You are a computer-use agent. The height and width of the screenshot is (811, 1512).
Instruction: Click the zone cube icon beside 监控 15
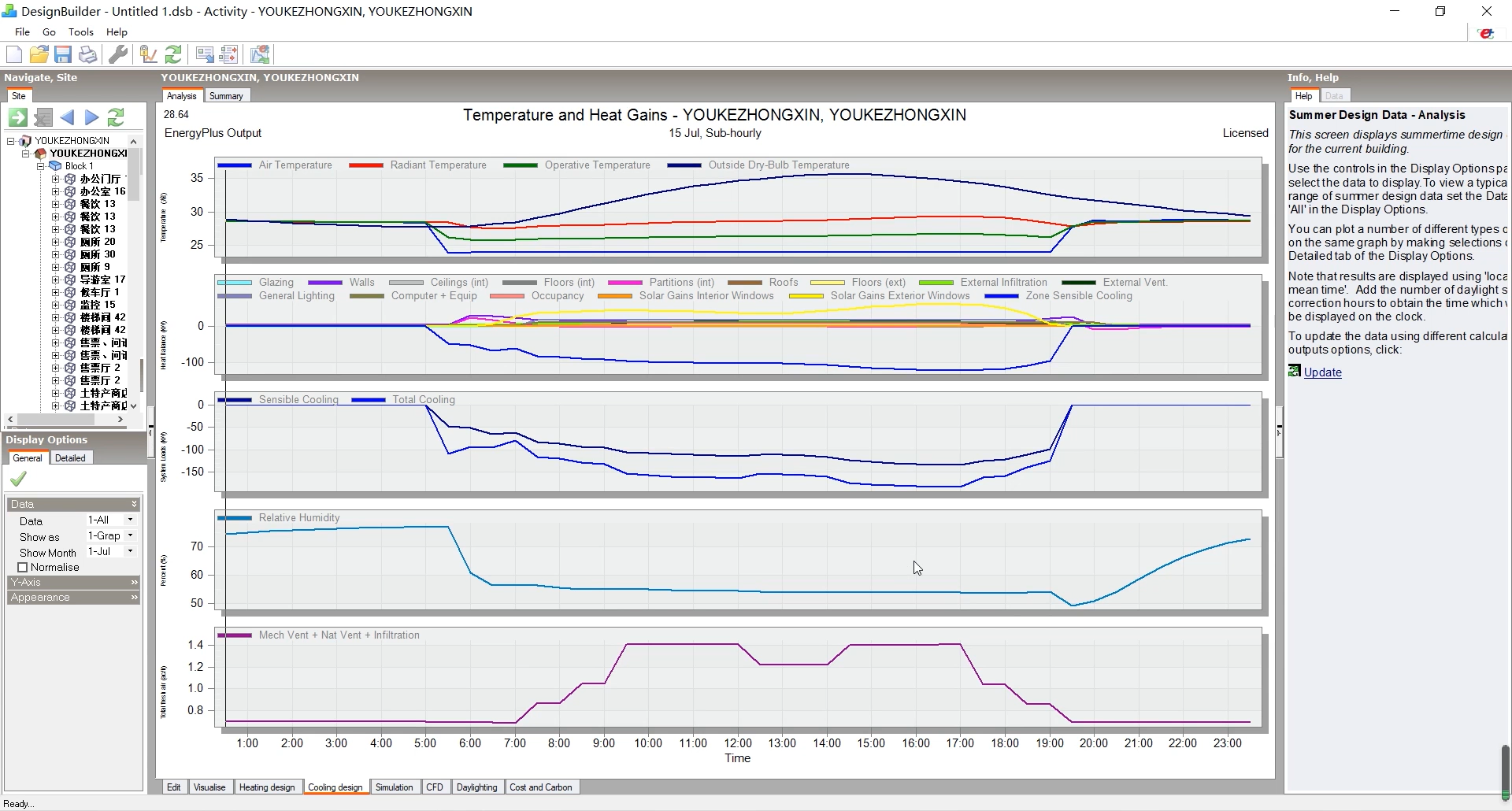coord(70,305)
